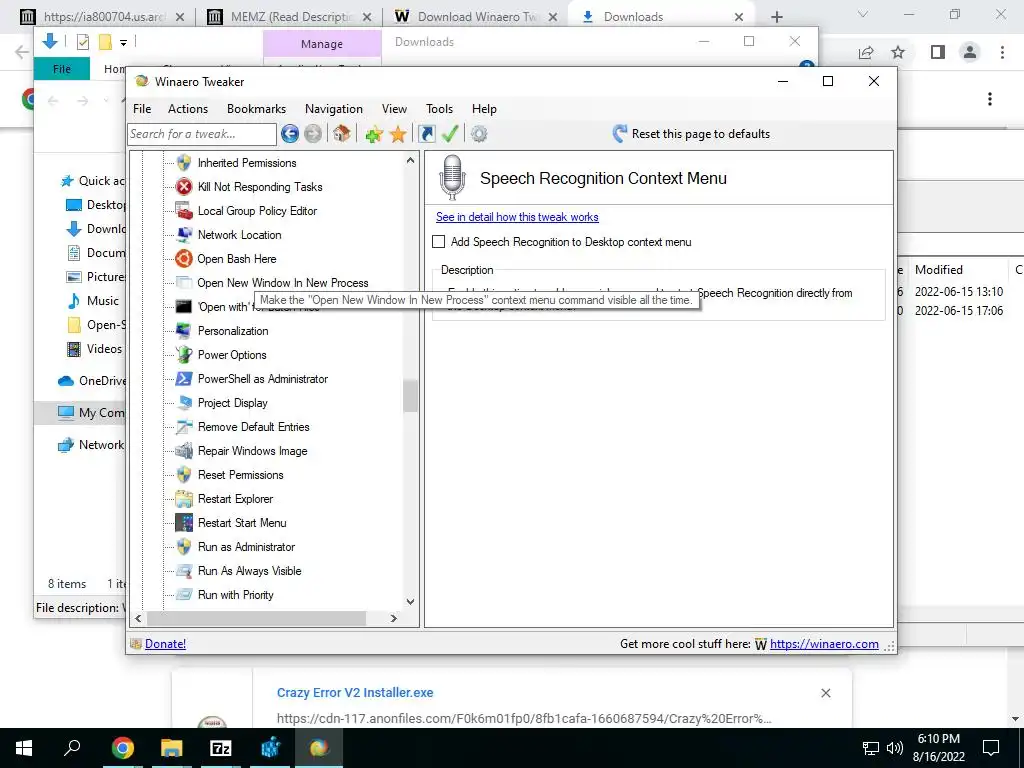
Task: Enable Add Speech Recognition to Desktop context menu
Action: (439, 242)
